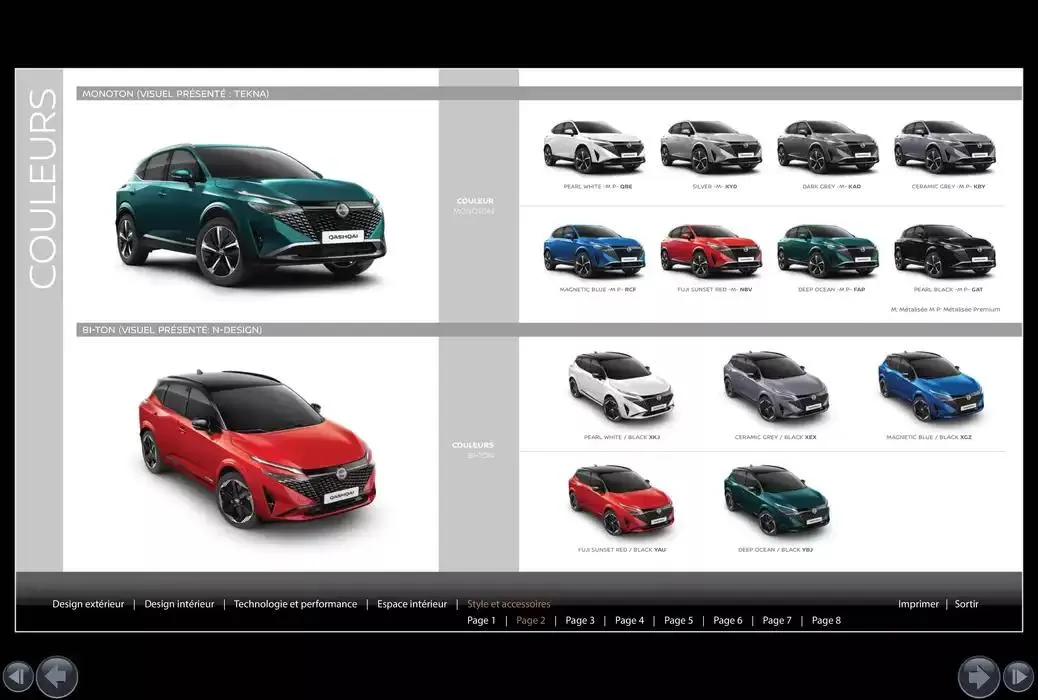
Task: Go to Page 8
Action: pos(826,620)
